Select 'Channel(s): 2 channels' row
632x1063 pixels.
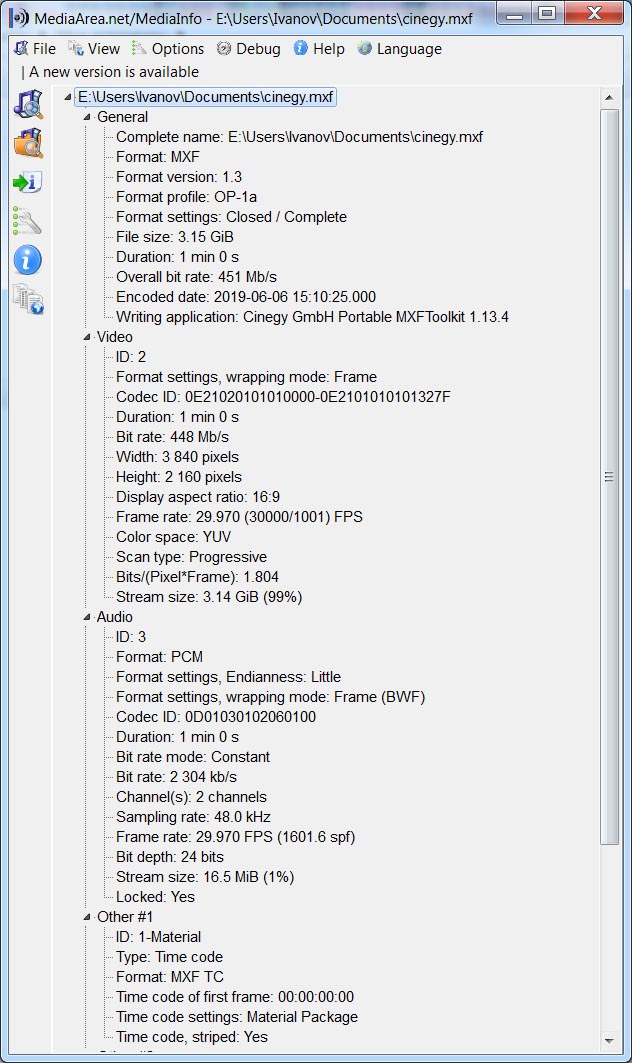coord(191,797)
